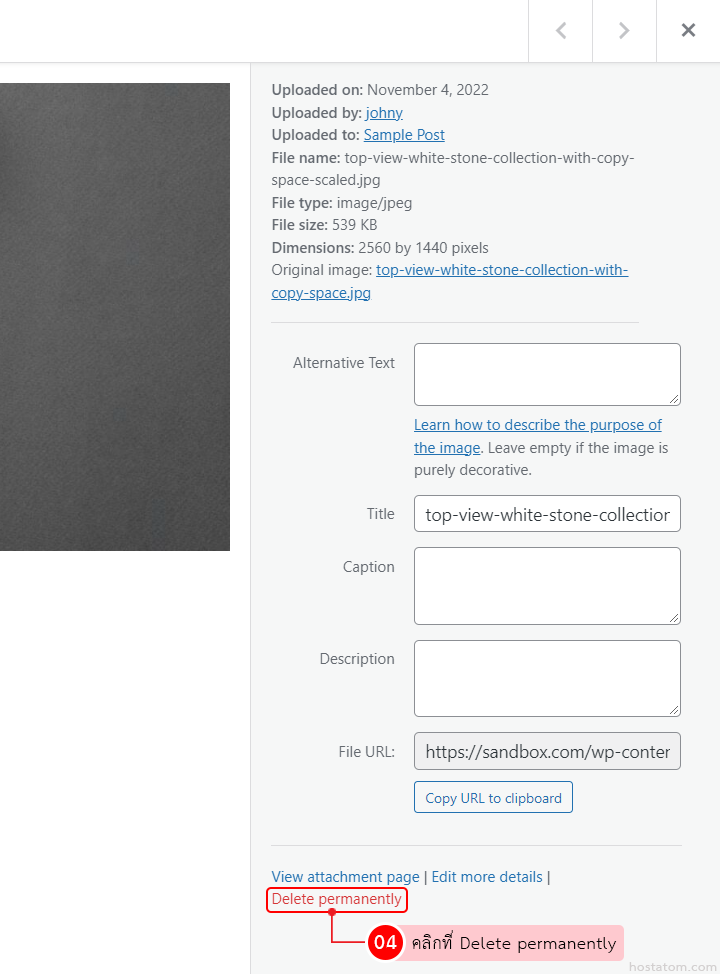Image resolution: width=720 pixels, height=974 pixels.
Task: Go to the previous media item
Action: pos(561,31)
